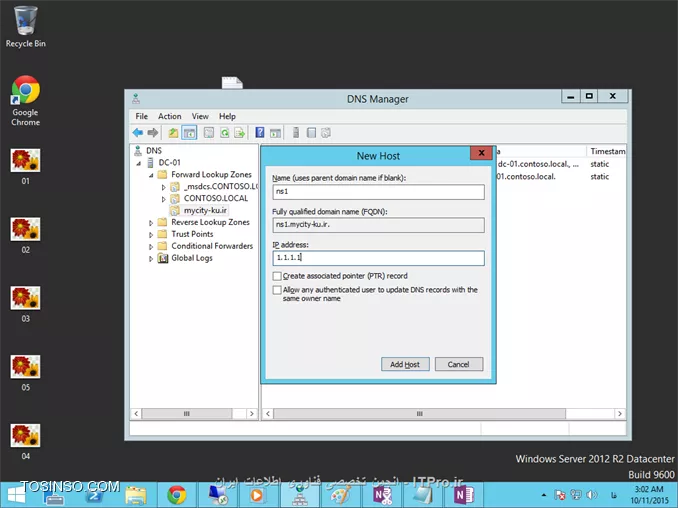Expand the Trust Points node
This screenshot has height=508, width=678.
pos(151,235)
